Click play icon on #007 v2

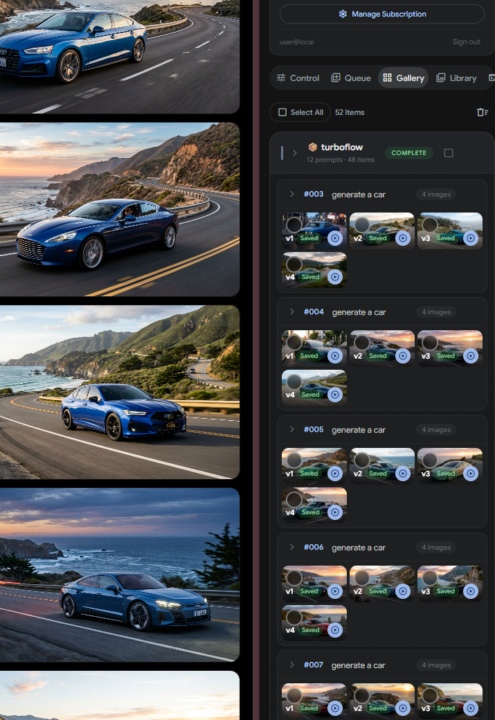point(403,709)
